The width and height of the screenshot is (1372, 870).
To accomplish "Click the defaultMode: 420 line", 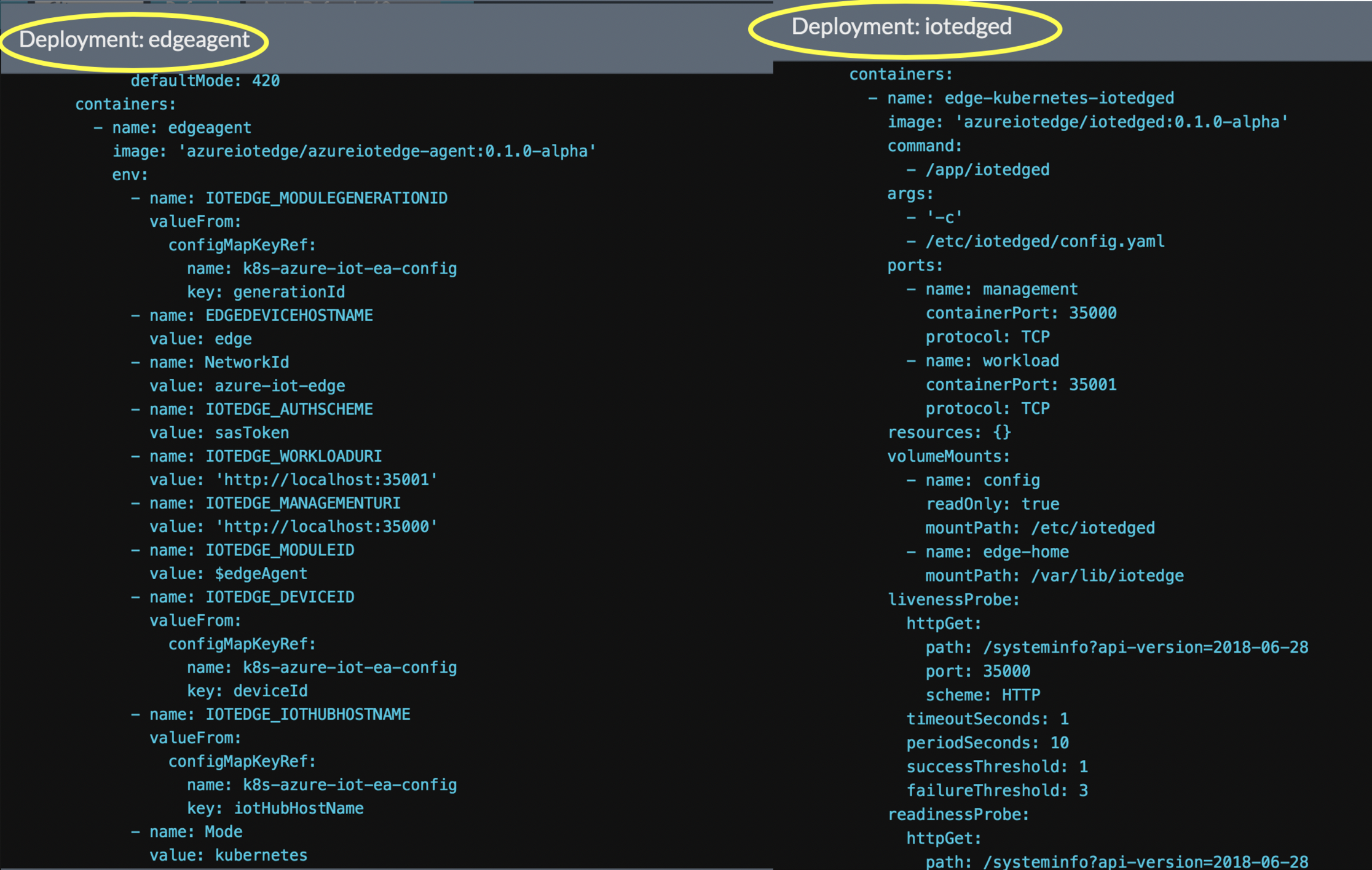I will (205, 81).
